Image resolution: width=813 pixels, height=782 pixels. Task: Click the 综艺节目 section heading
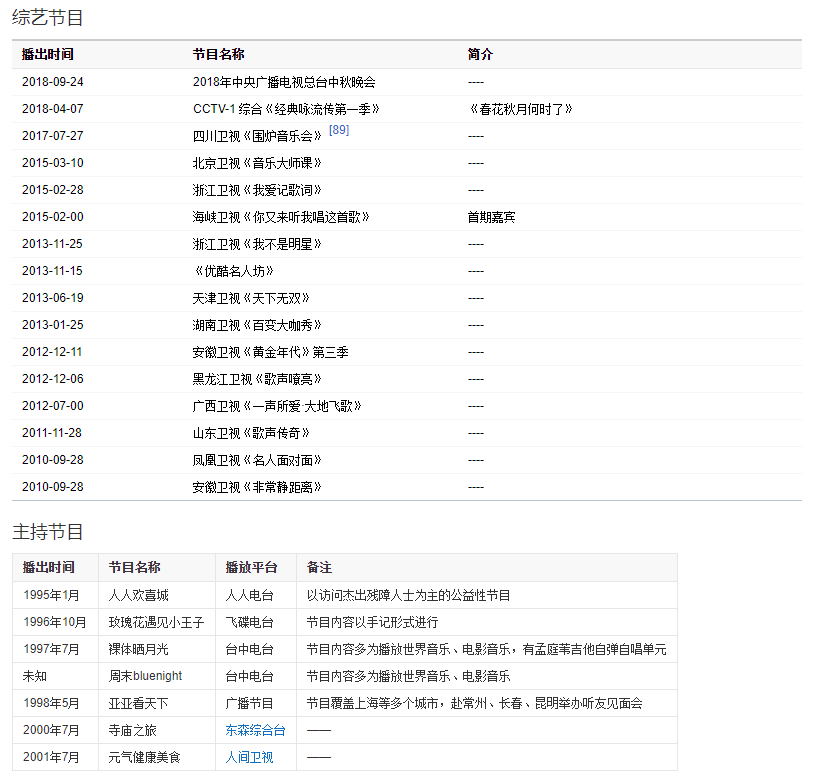coord(48,17)
